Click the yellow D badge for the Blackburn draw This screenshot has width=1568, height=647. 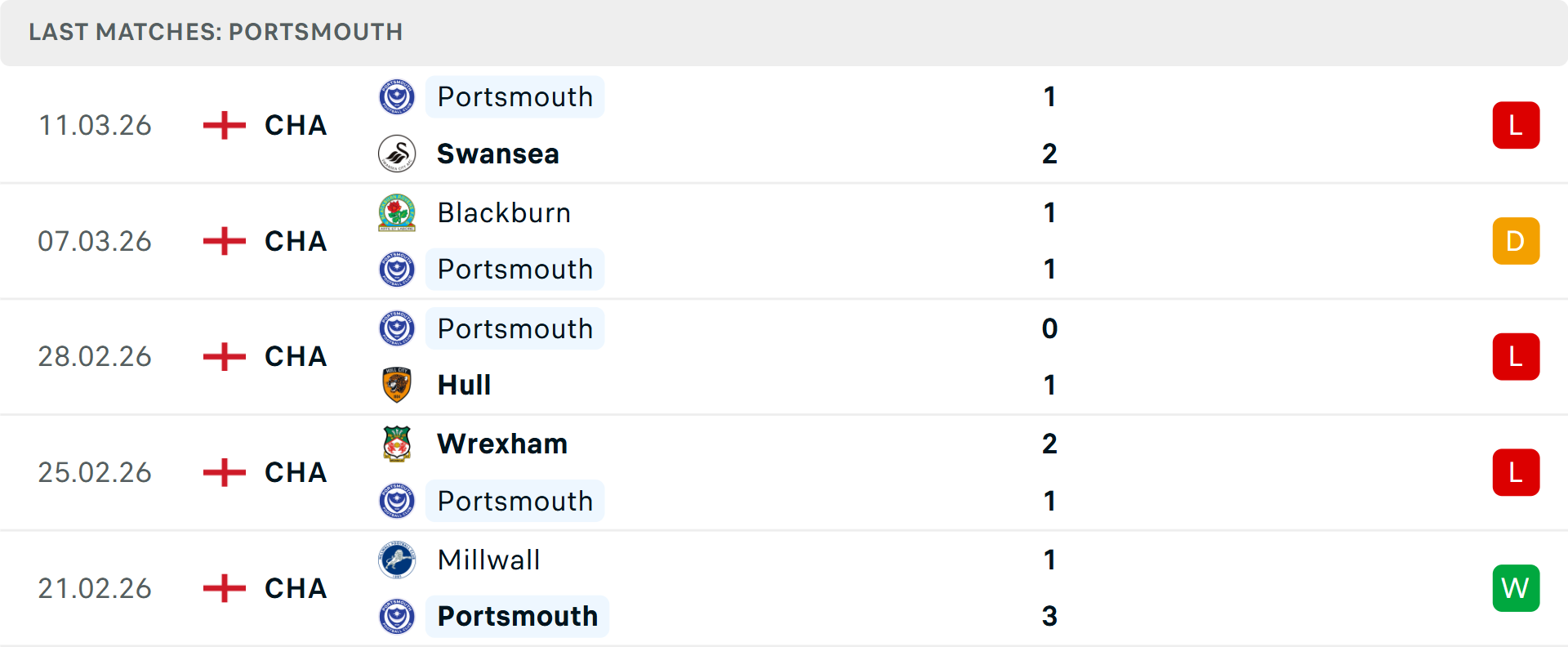click(1516, 241)
